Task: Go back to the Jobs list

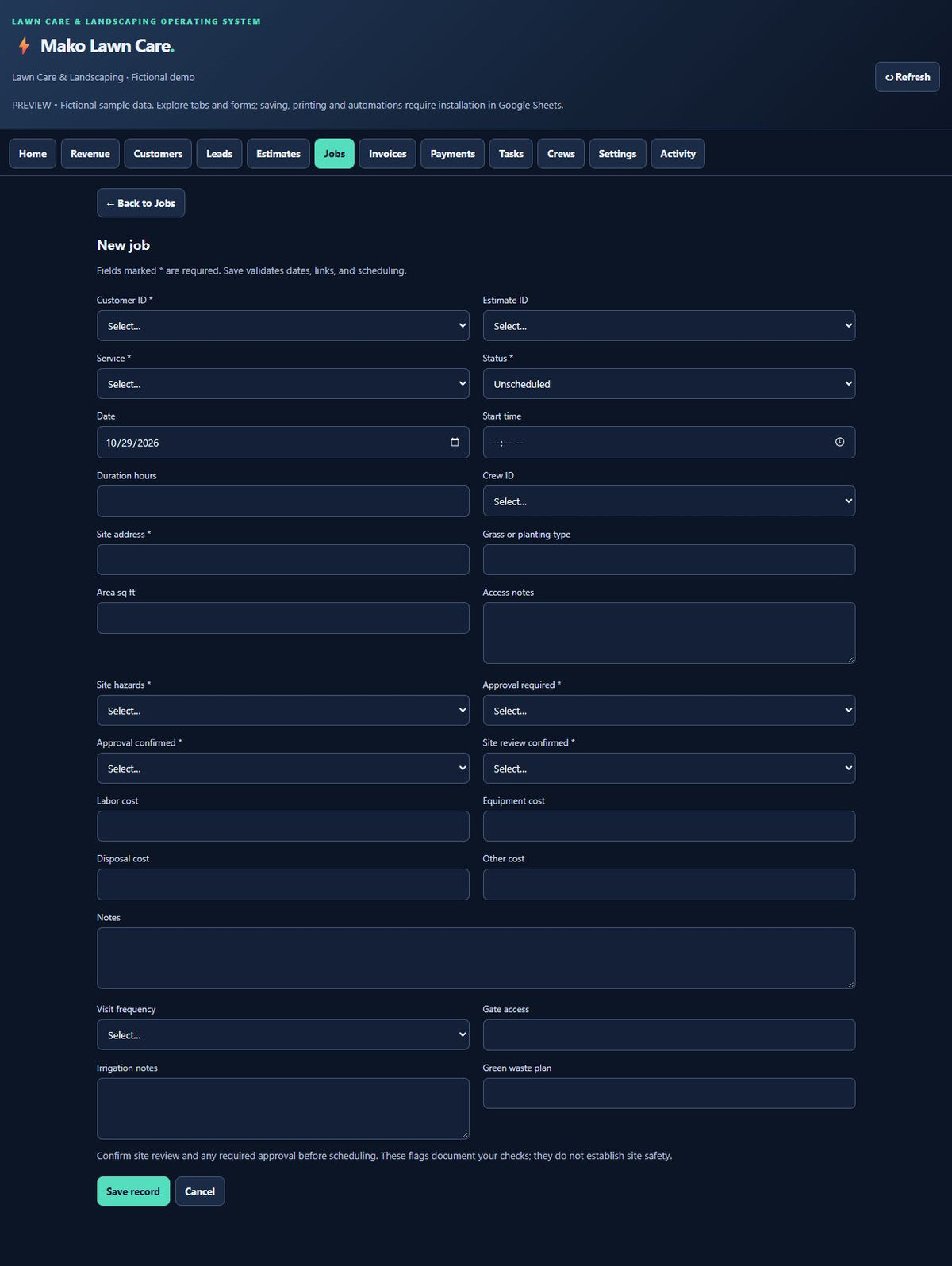Action: coord(140,203)
